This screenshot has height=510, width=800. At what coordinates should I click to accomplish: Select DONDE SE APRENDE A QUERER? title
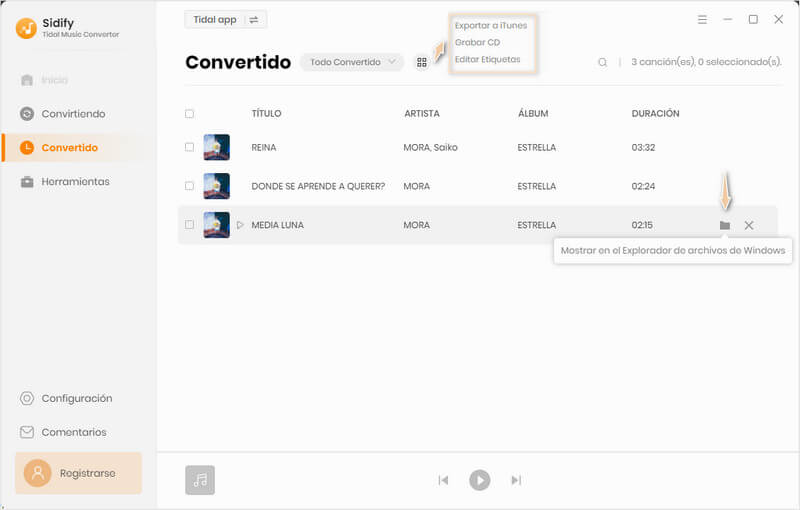[318, 186]
